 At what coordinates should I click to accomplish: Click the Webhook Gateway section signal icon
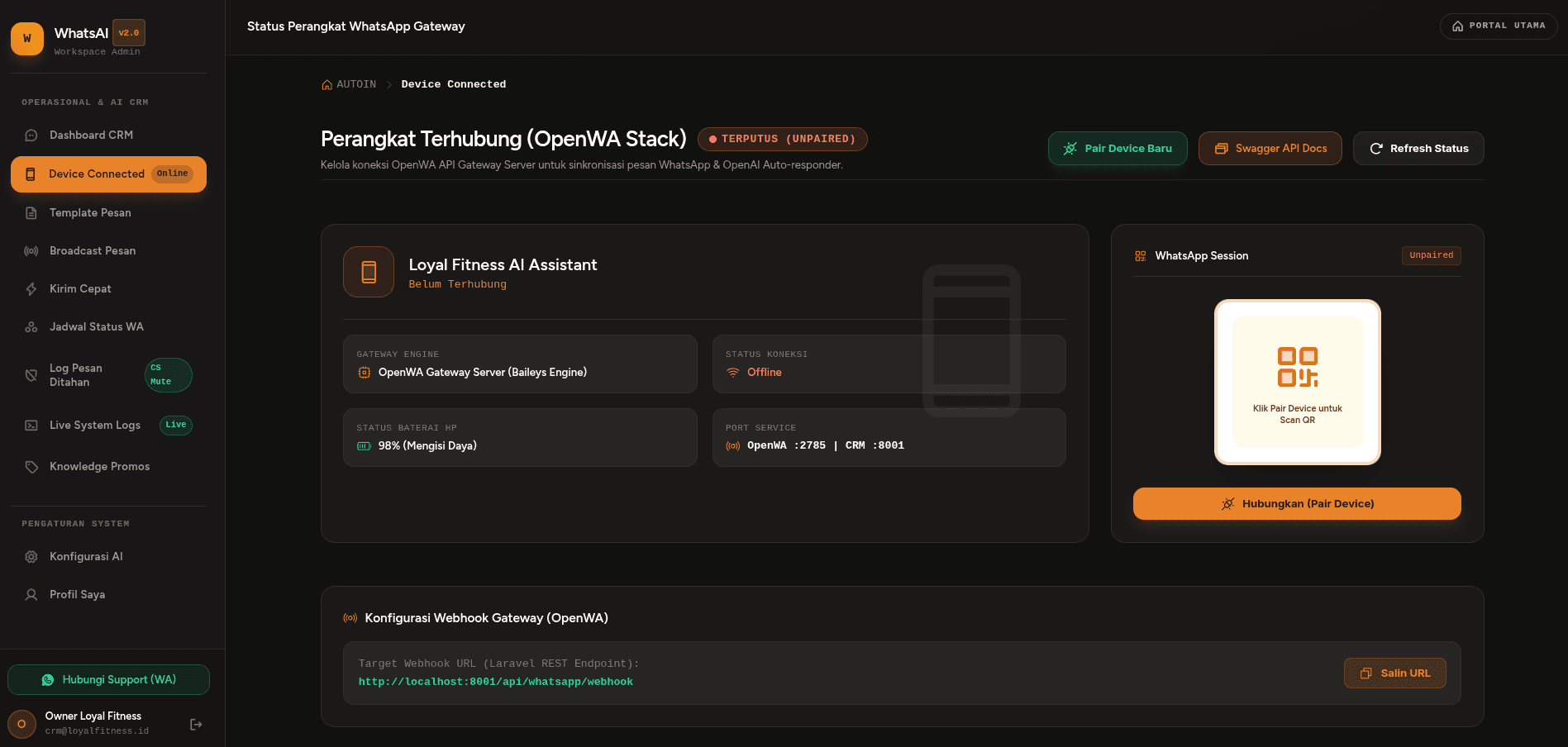point(350,618)
